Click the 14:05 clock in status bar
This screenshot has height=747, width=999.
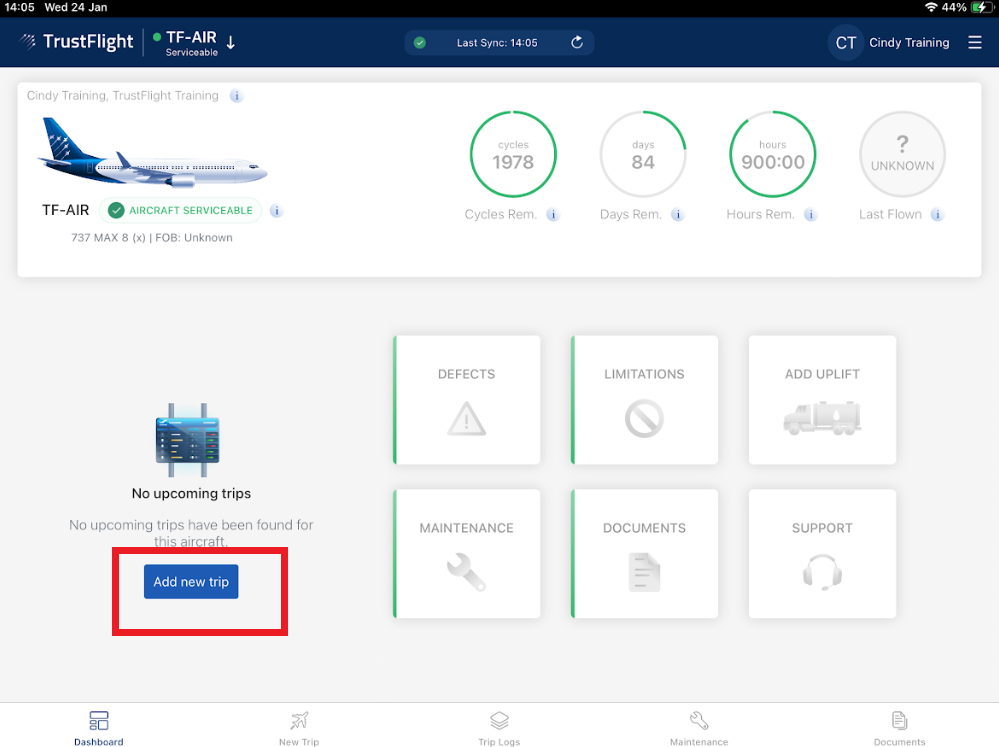20,8
